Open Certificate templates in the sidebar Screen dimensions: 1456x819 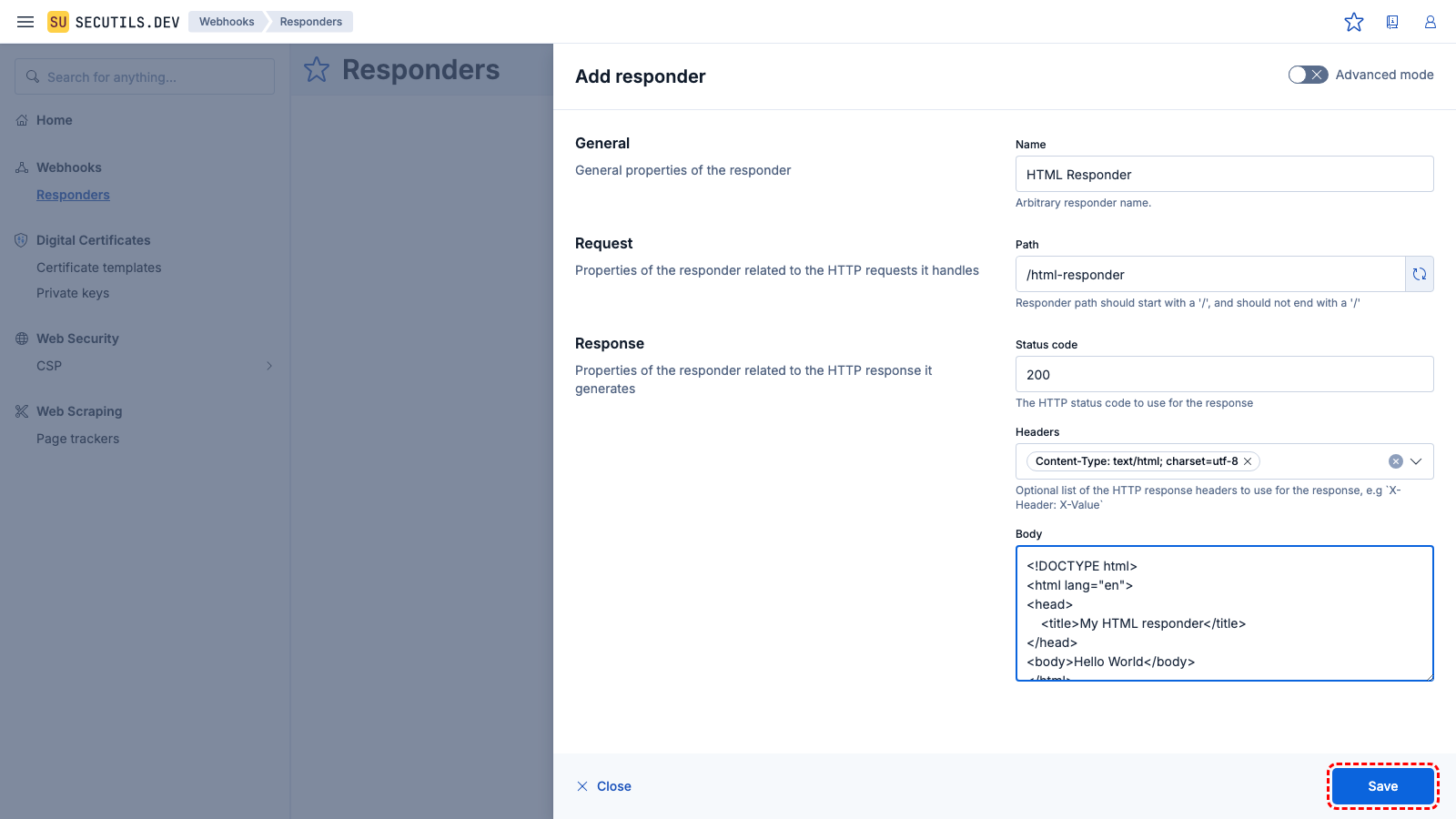coord(99,268)
